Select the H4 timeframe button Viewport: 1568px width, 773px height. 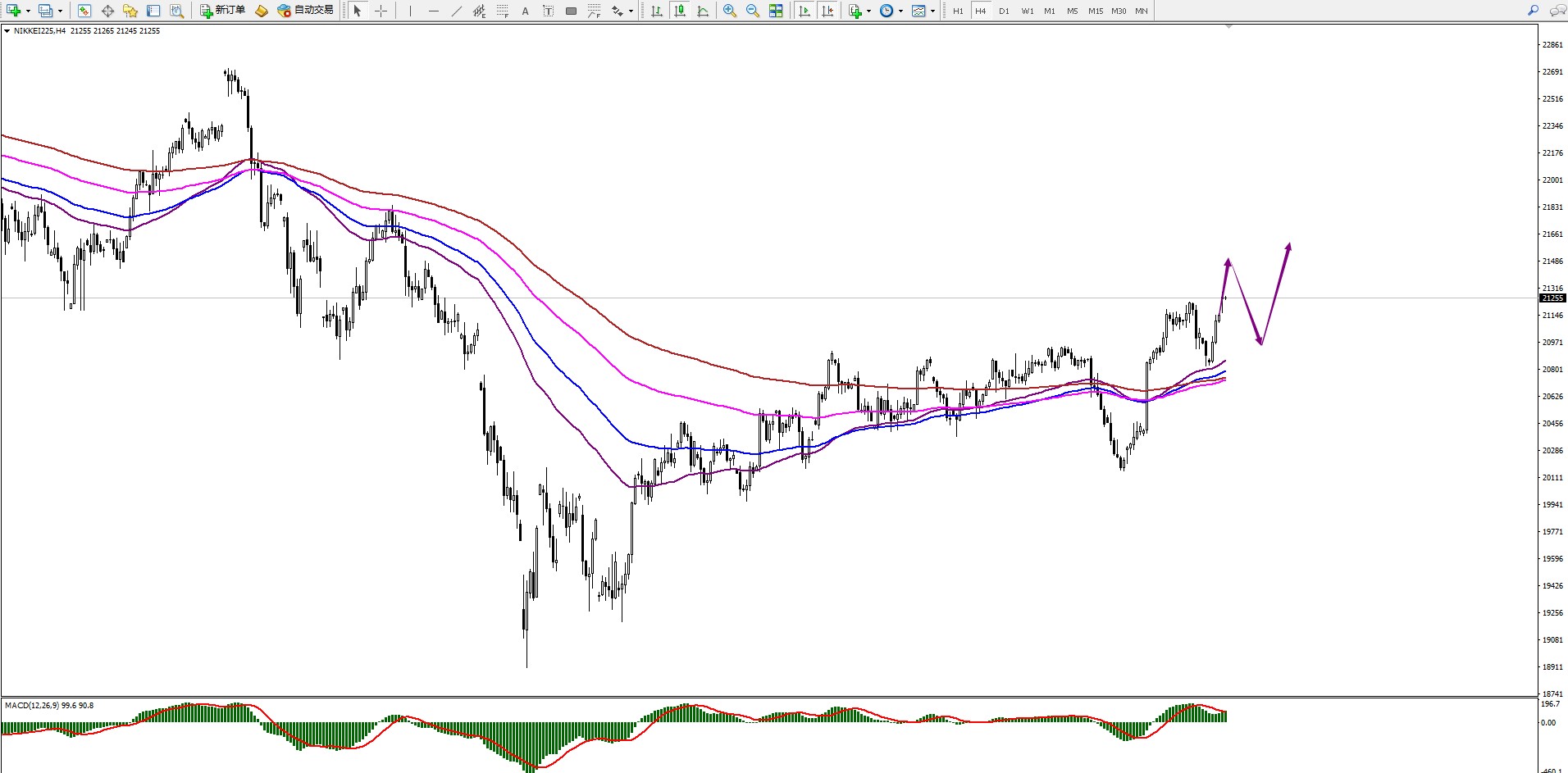(981, 11)
